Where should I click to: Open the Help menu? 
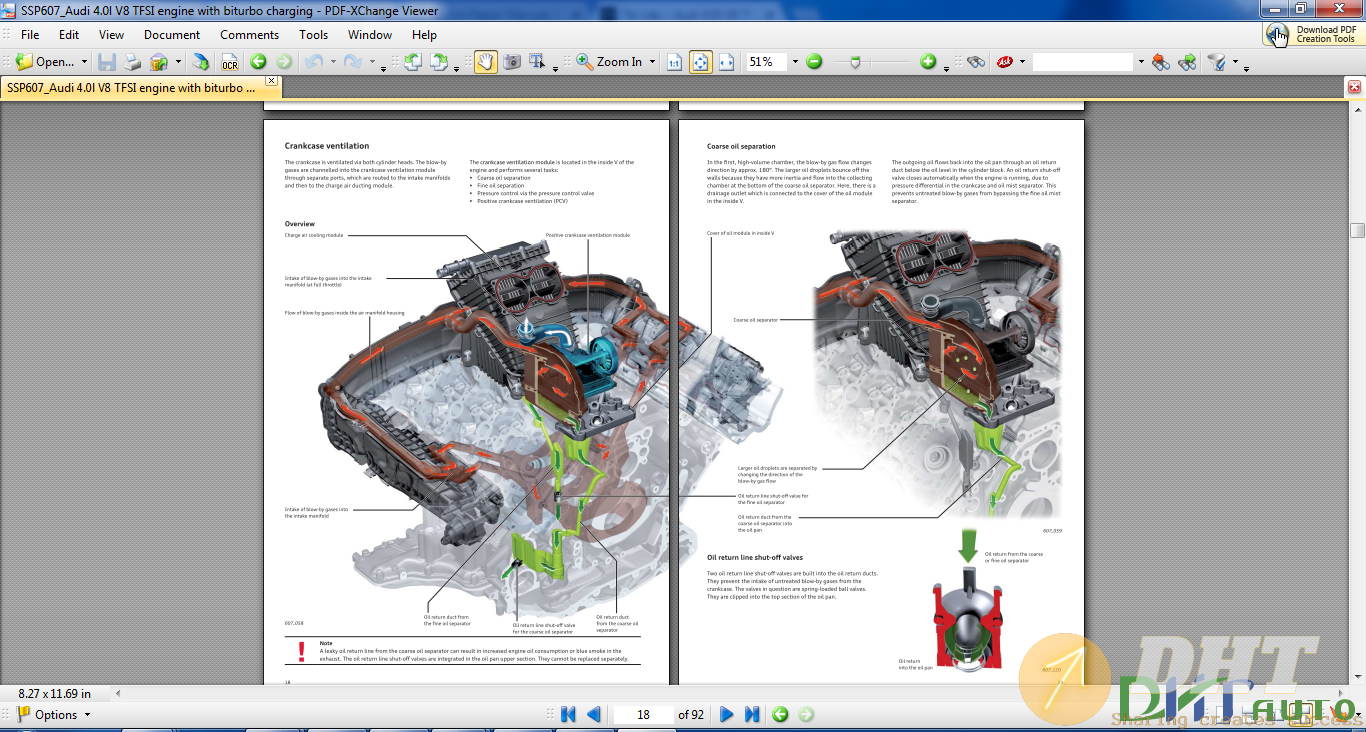tap(424, 34)
